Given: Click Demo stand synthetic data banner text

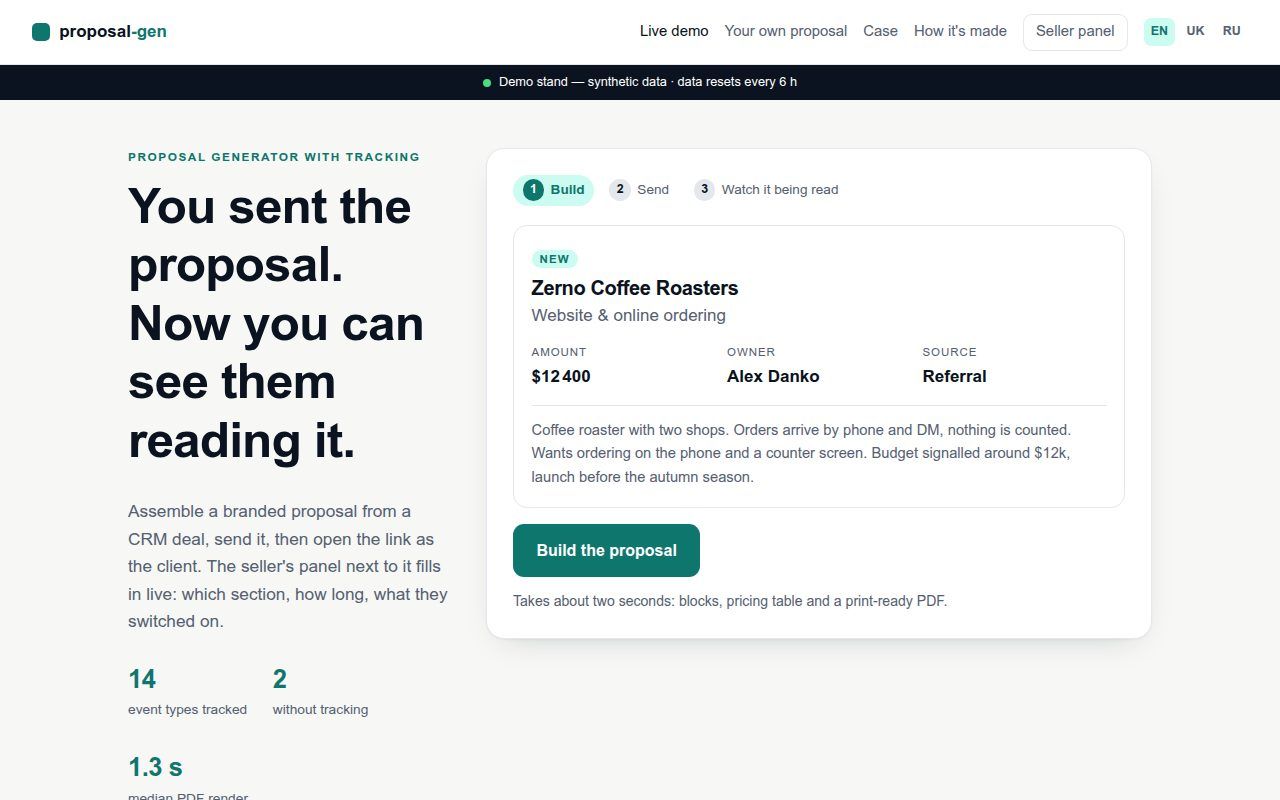Looking at the screenshot, I should (x=648, y=82).
